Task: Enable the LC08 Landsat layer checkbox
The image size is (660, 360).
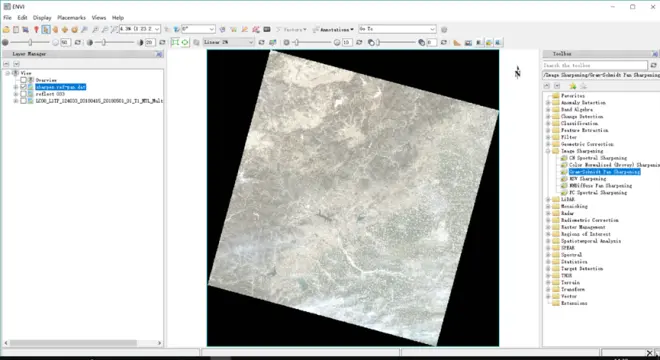Action: 24,101
